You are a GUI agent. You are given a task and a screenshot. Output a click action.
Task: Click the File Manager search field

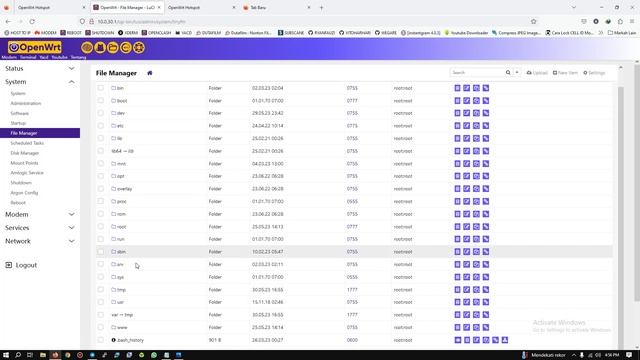[x=477, y=73]
